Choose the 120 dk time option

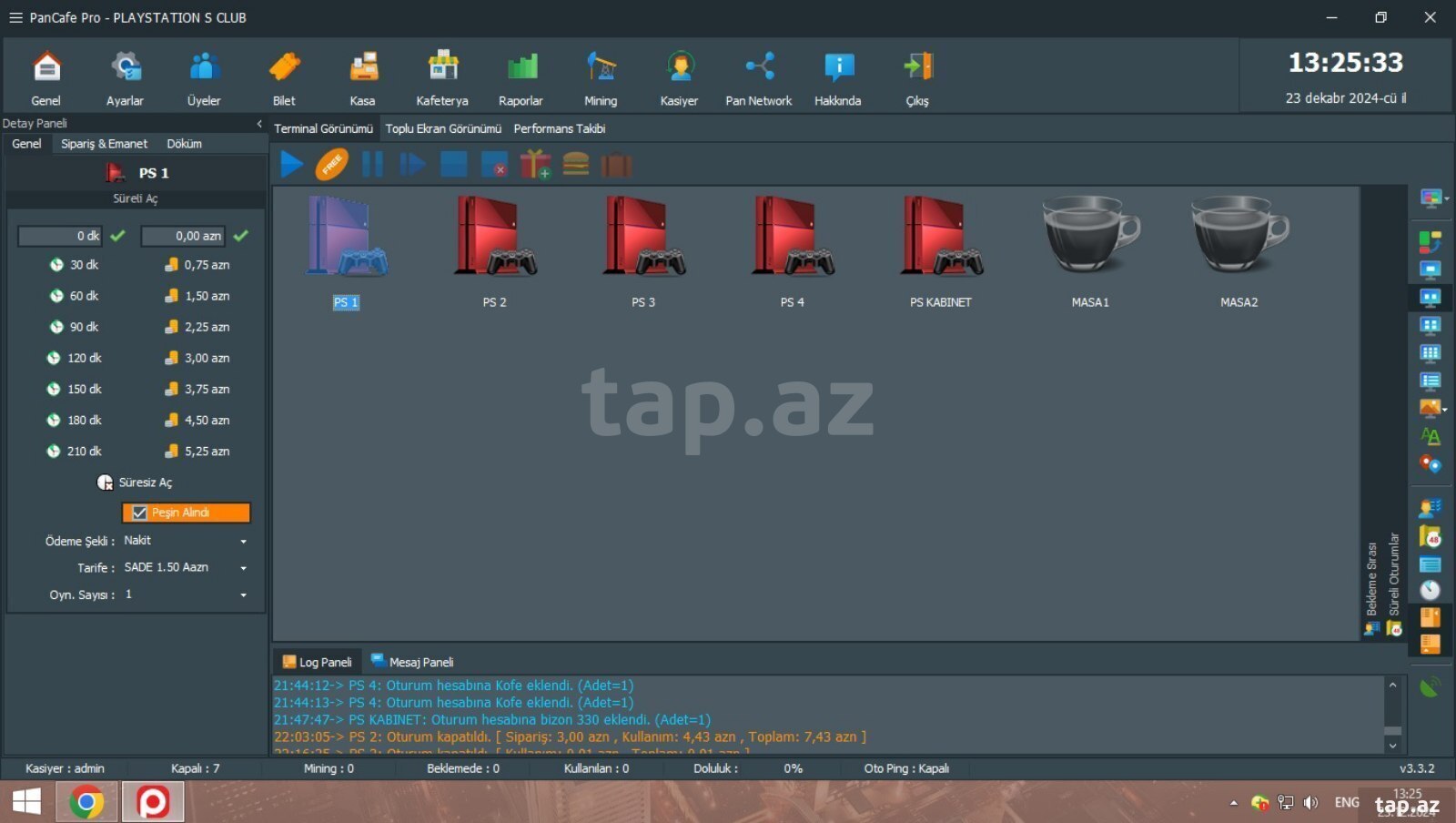[75, 358]
